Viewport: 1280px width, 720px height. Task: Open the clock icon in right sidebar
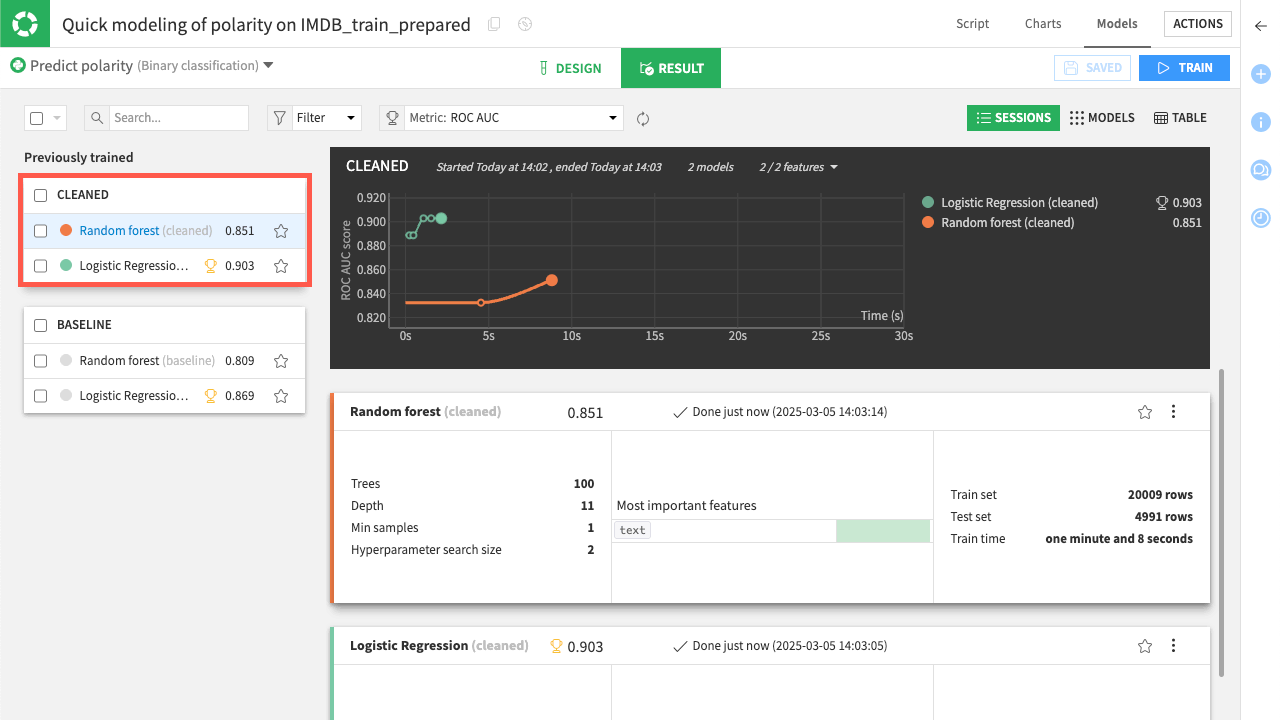pyautogui.click(x=1261, y=217)
